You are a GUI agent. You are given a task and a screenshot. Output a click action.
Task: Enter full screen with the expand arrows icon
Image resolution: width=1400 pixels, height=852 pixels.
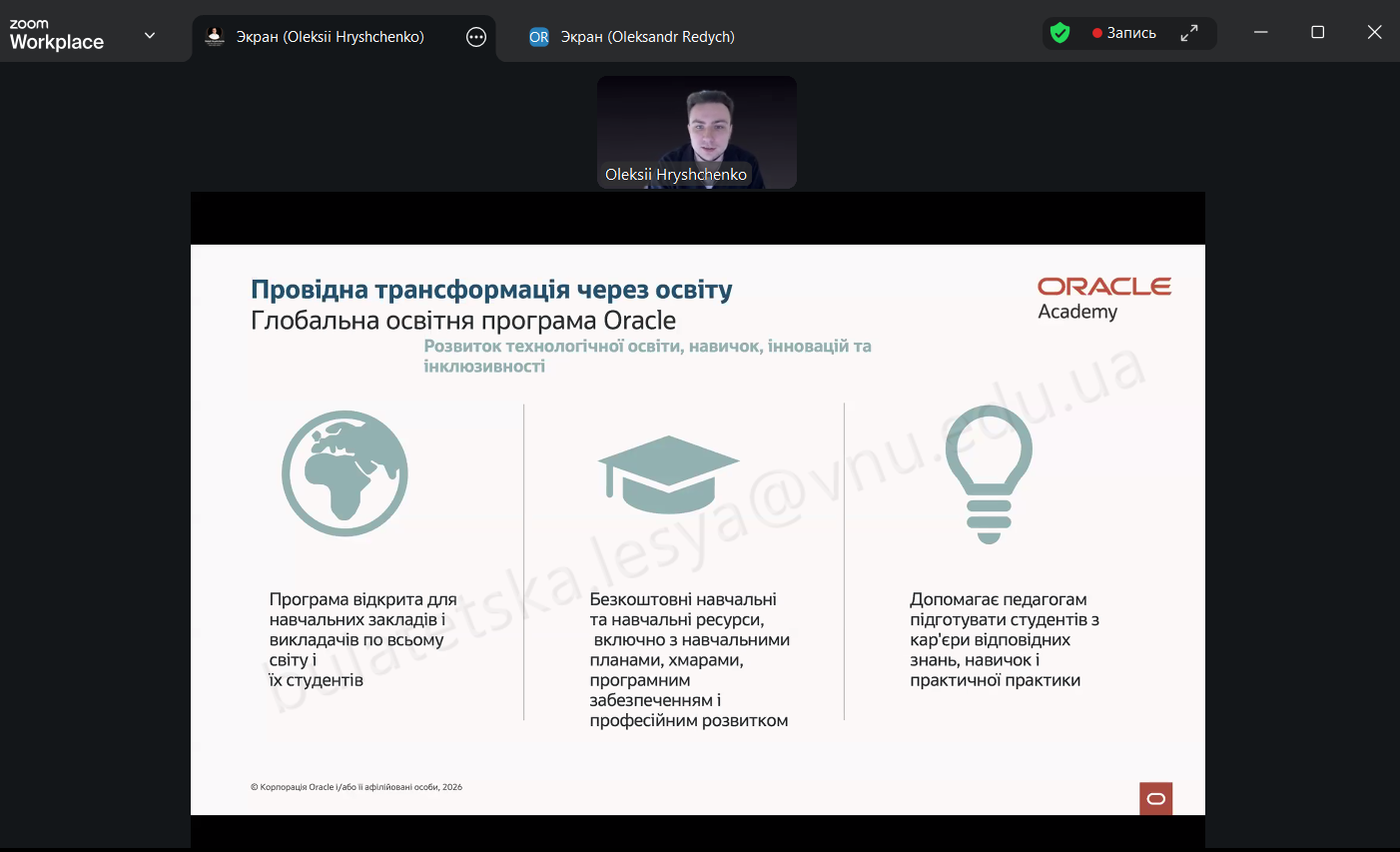(1189, 33)
